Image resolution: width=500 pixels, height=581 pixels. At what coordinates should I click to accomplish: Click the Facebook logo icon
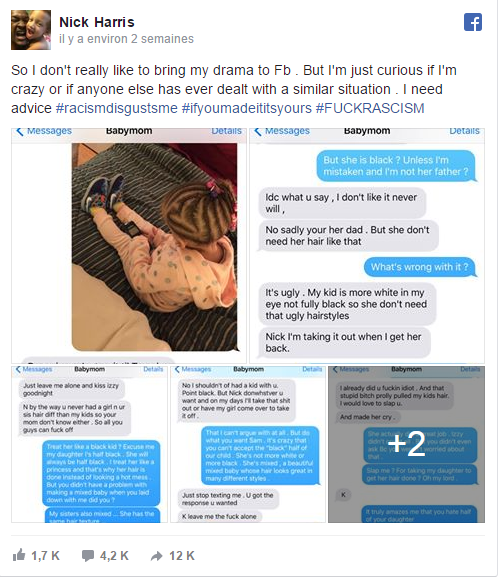tap(473, 22)
